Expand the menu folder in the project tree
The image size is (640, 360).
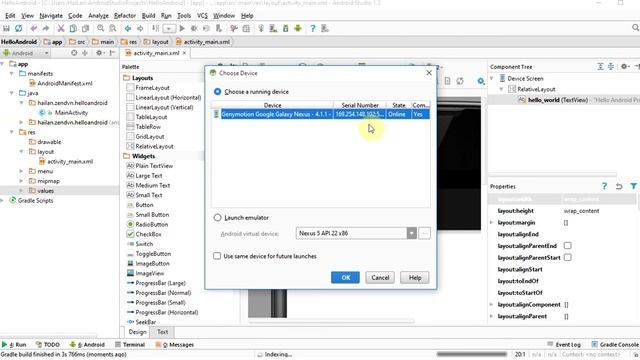point(22,171)
